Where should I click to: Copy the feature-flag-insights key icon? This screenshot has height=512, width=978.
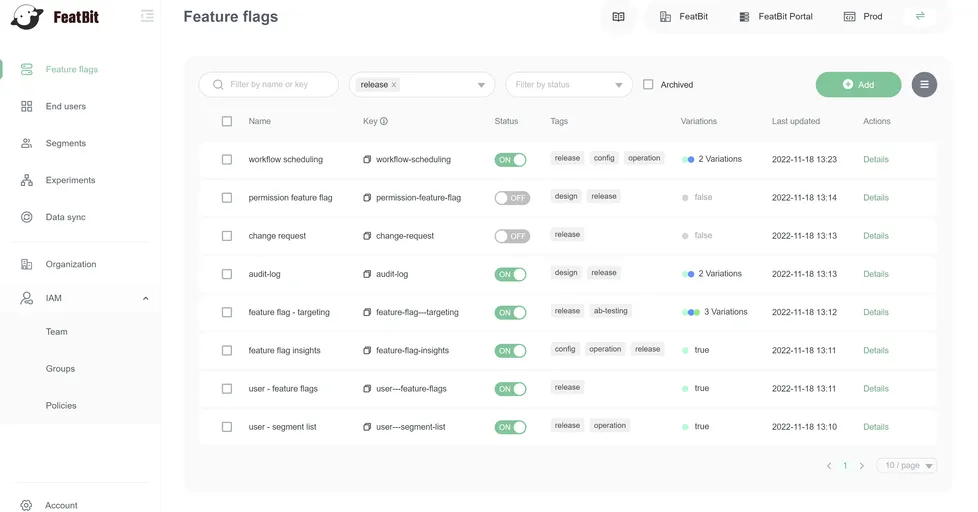[367, 350]
